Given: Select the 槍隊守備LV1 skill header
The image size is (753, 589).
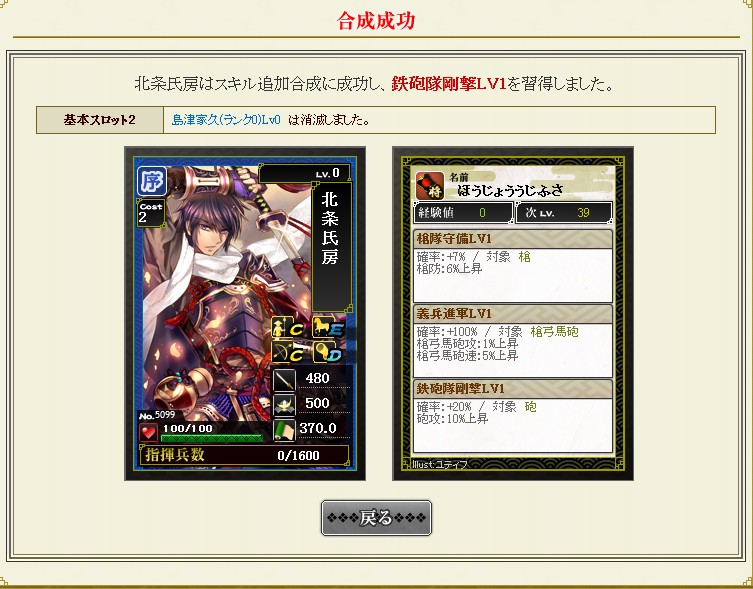Looking at the screenshot, I should (x=513, y=239).
